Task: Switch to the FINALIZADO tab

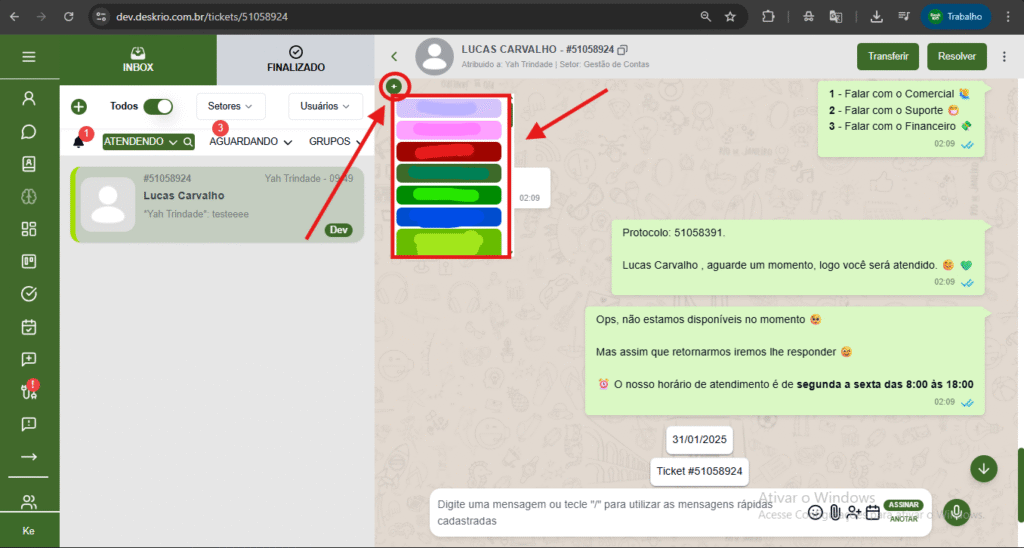Action: pos(295,59)
